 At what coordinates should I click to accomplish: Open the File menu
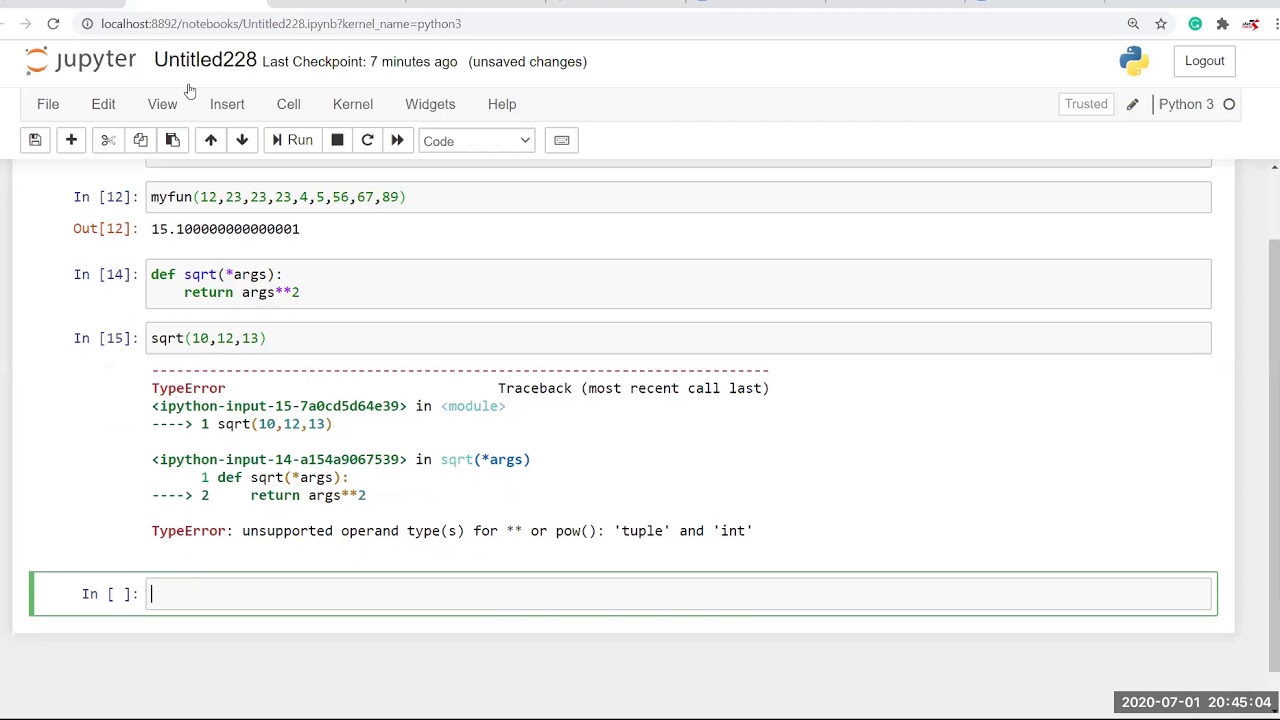coord(48,104)
